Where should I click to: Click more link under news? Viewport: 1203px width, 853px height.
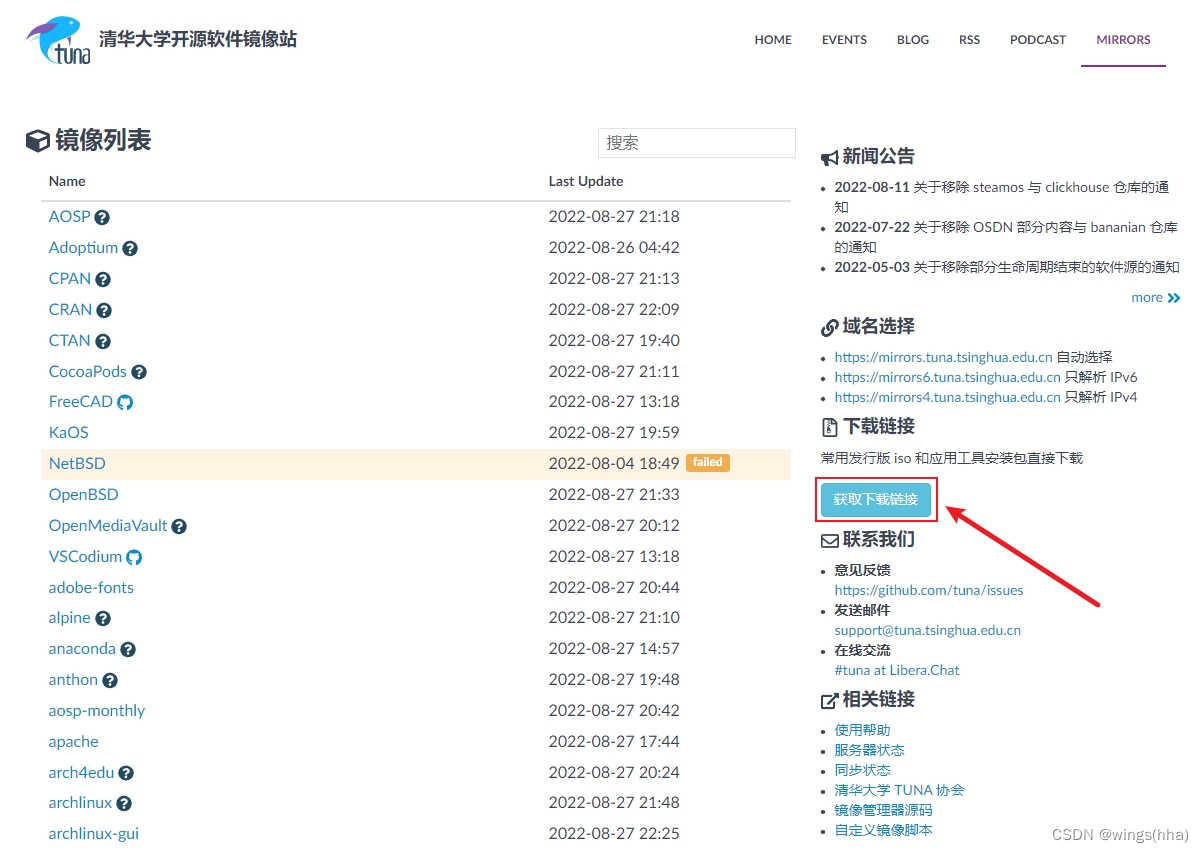[x=1147, y=298]
